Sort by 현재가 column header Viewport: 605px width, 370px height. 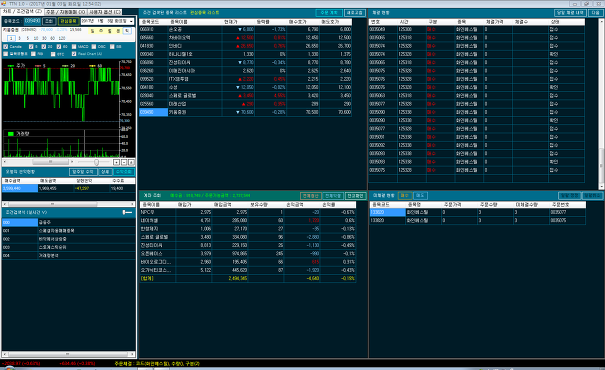point(238,22)
